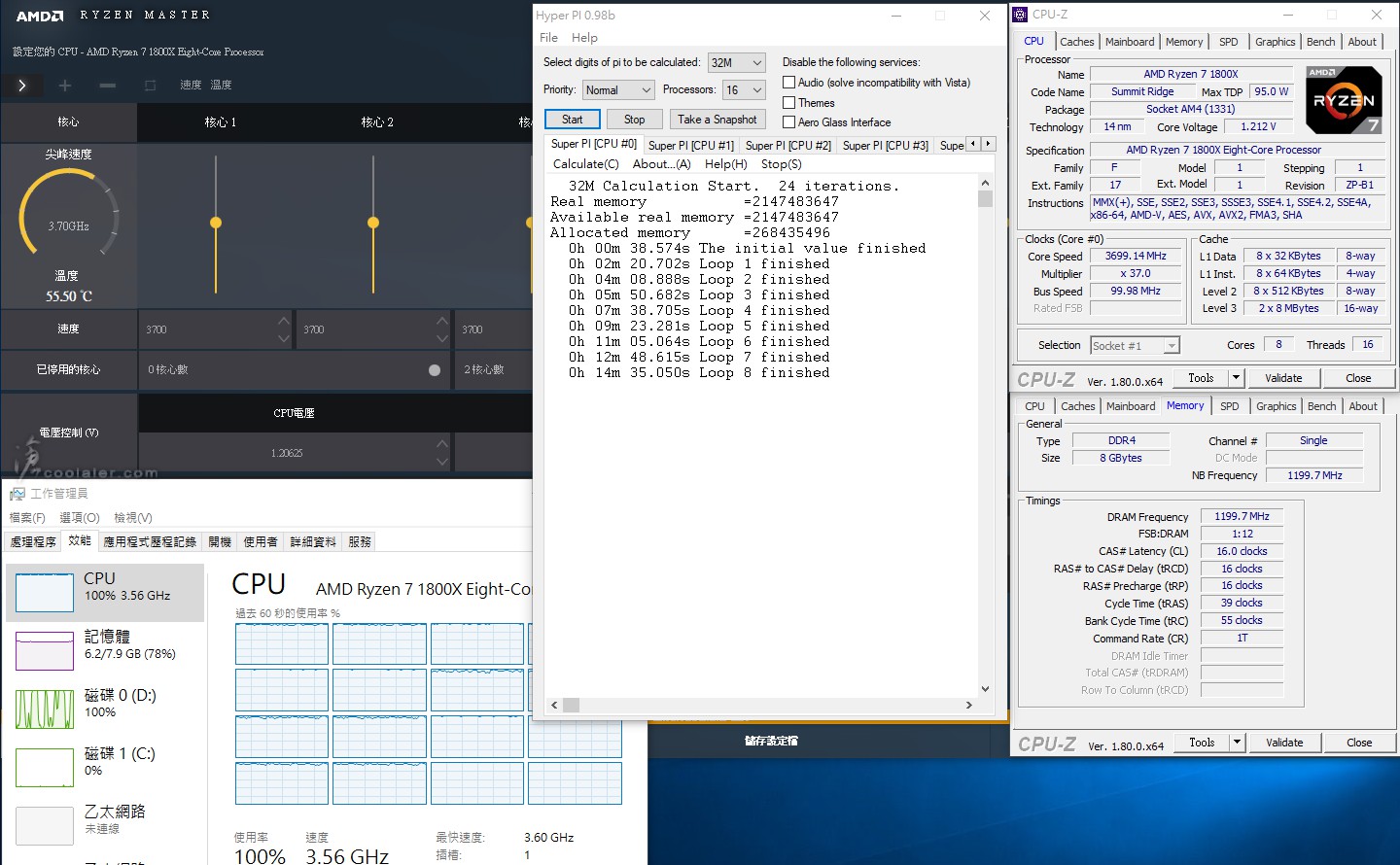Open Stop(S) menu in Super PI
This screenshot has width=1400, height=865.
[782, 164]
